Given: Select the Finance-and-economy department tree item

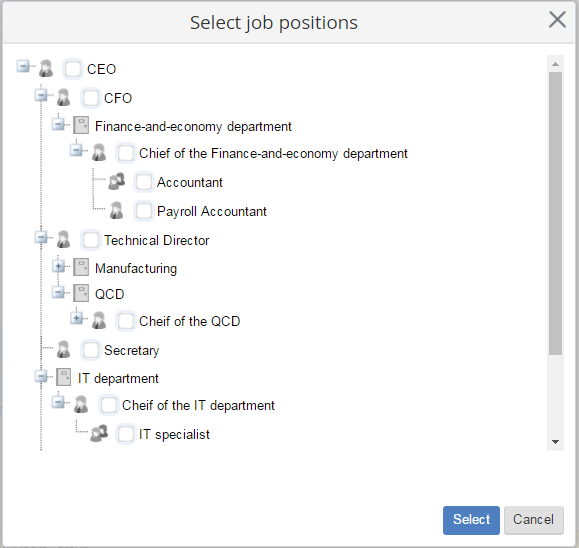Looking at the screenshot, I should [193, 126].
